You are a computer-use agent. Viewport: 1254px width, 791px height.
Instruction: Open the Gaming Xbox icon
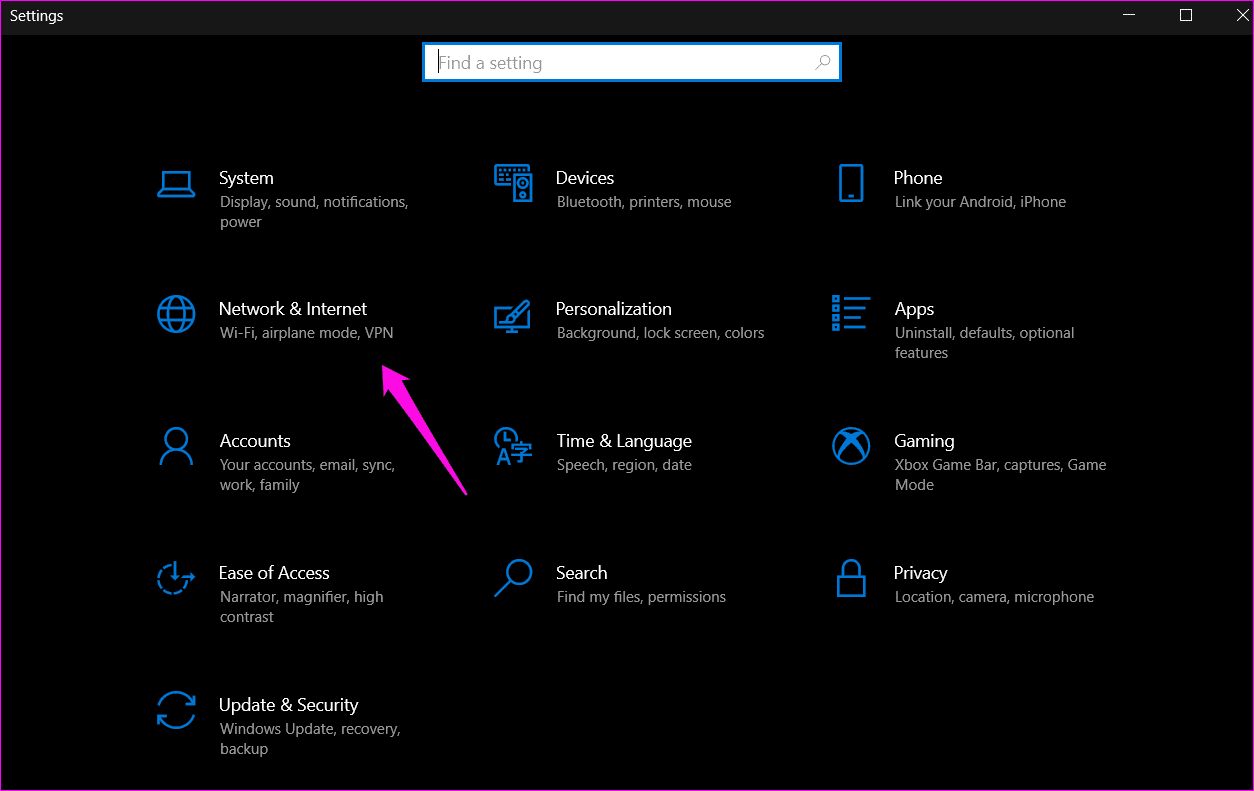point(851,446)
